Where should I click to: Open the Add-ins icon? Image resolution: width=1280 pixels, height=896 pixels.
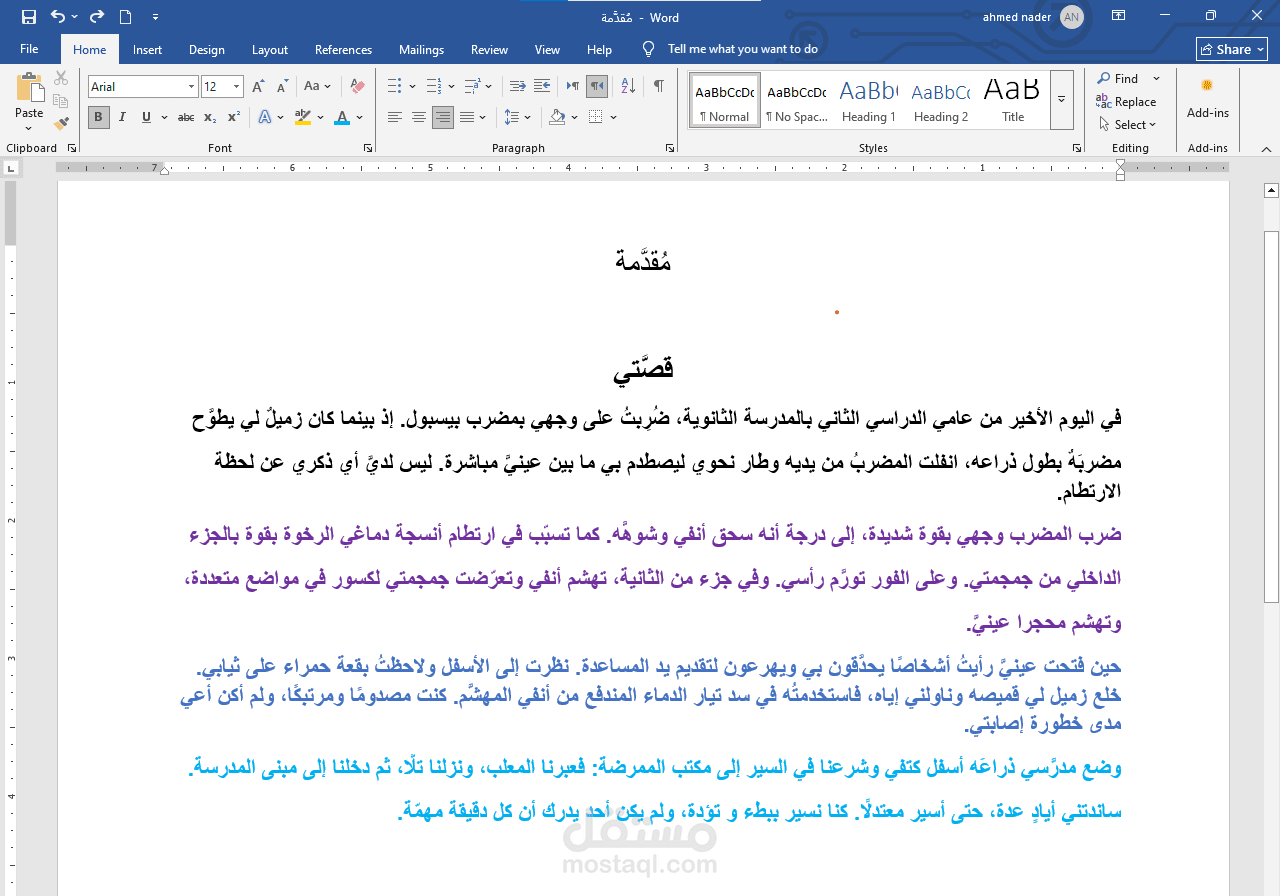(1207, 97)
